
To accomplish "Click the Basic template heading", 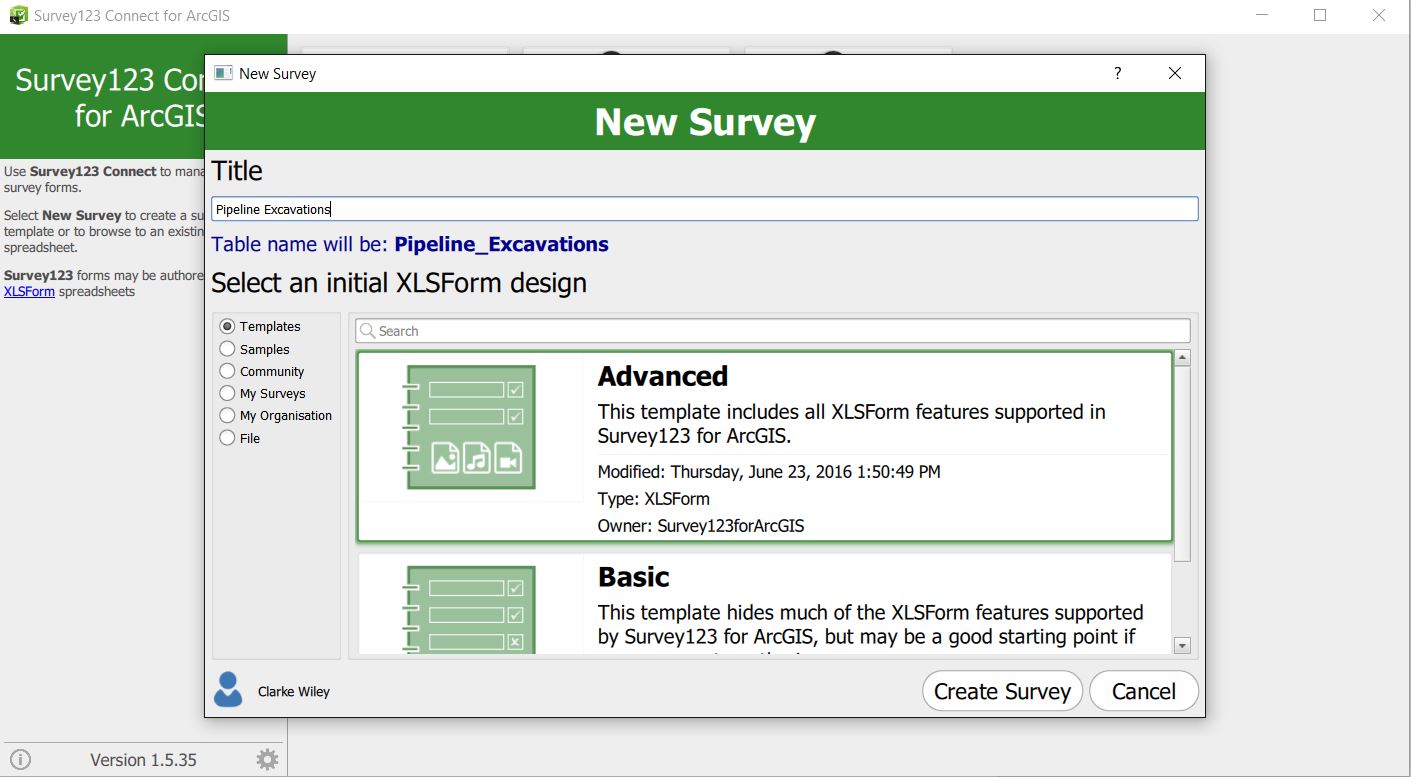I will [x=634, y=577].
